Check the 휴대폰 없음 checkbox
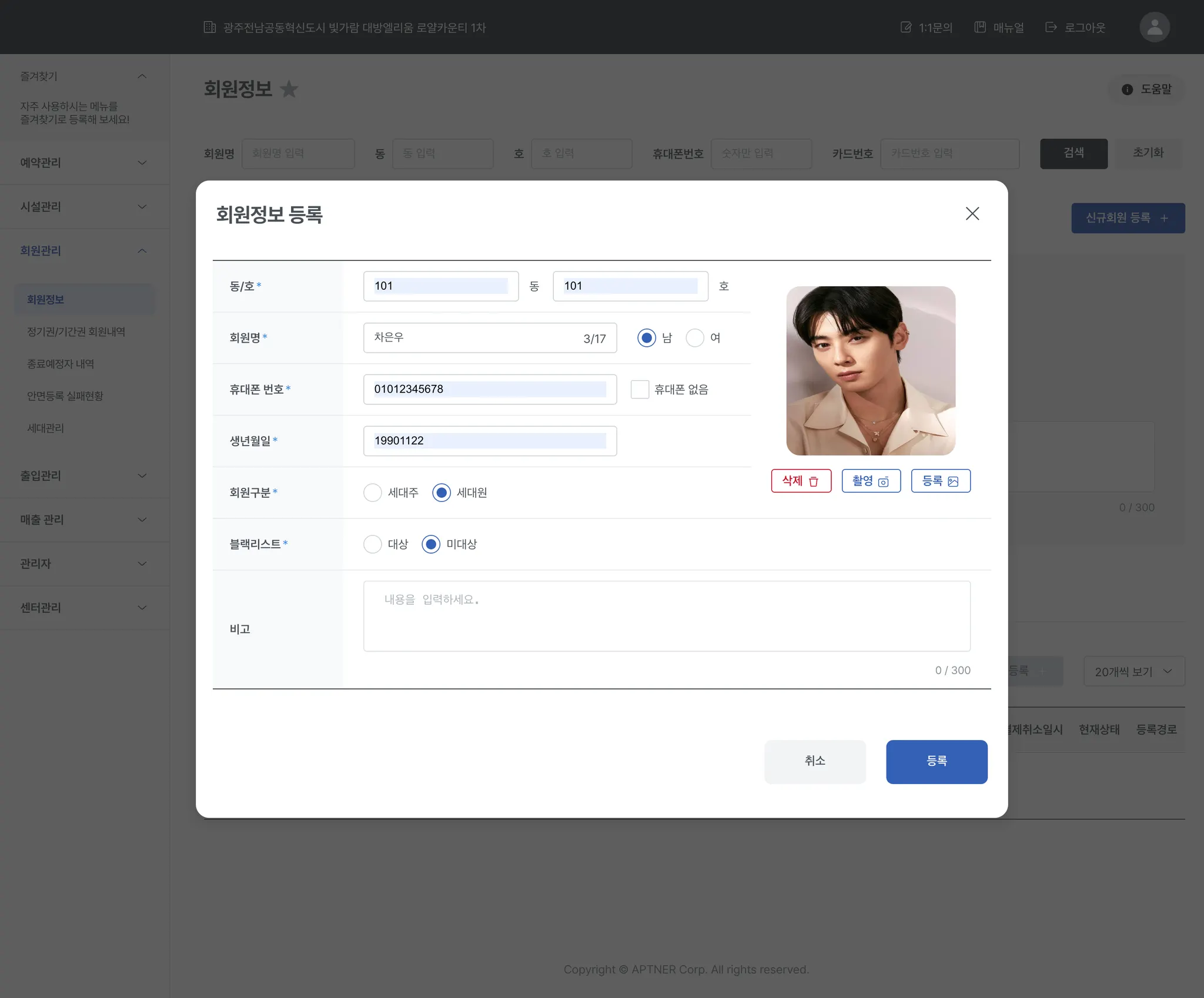Image resolution: width=1204 pixels, height=998 pixels. 640,389
